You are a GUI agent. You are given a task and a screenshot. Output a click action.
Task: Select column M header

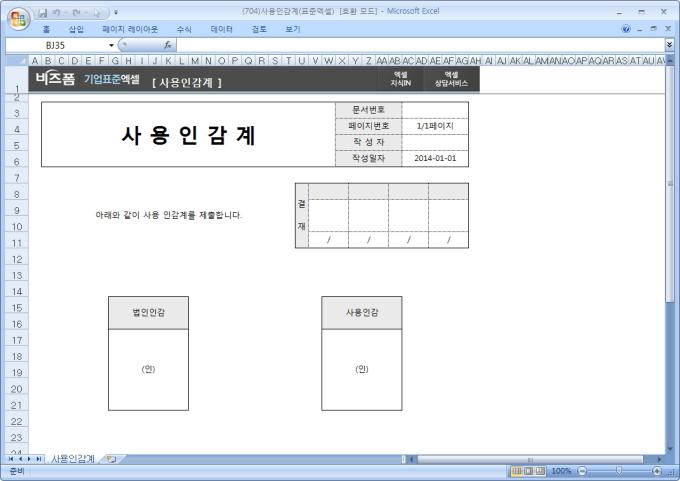point(195,61)
